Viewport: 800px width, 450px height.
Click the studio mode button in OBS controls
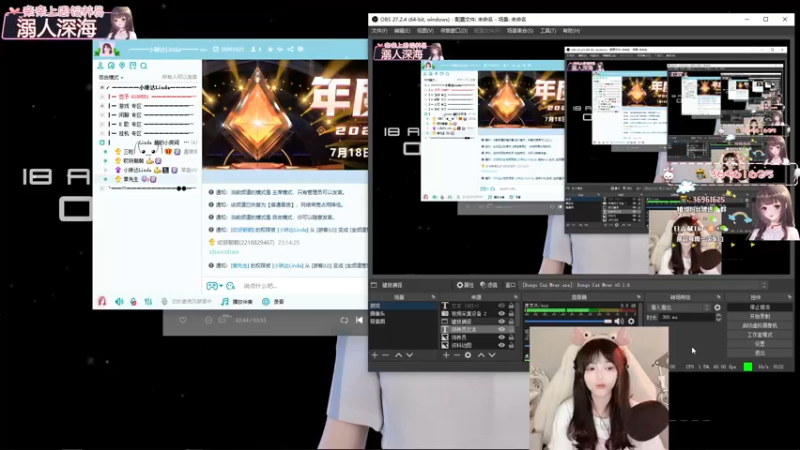[760, 335]
